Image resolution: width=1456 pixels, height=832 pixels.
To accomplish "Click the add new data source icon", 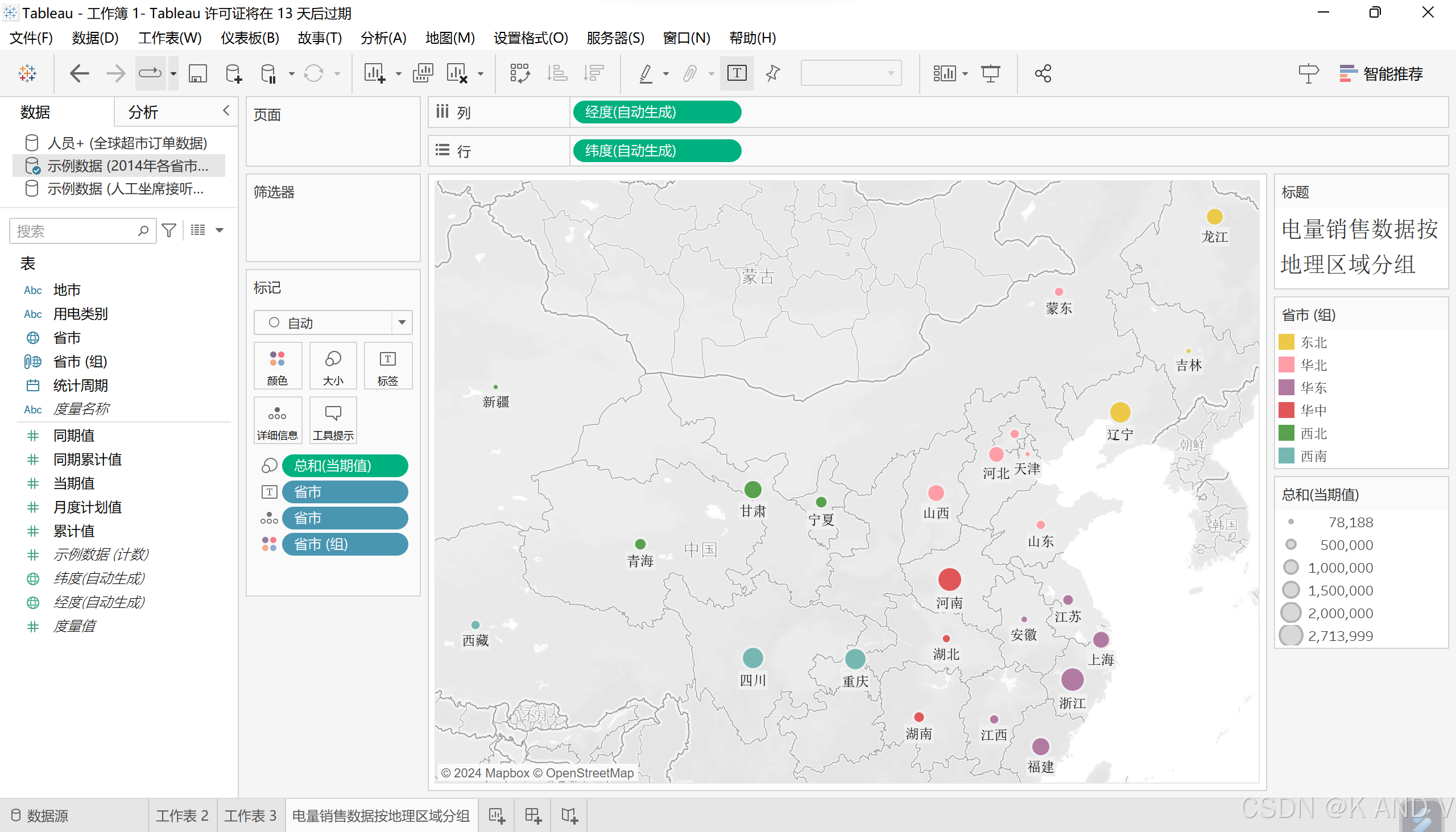I will point(233,74).
